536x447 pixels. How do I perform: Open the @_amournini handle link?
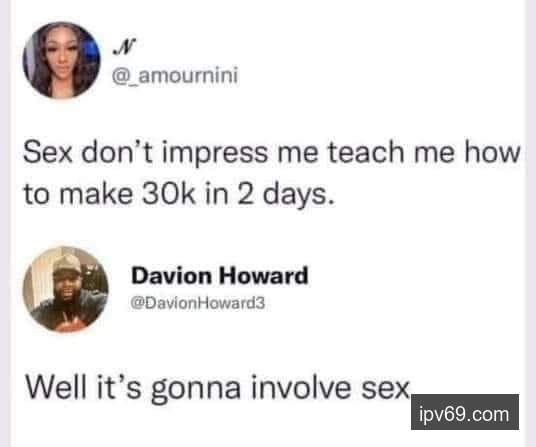pyautogui.click(x=175, y=76)
